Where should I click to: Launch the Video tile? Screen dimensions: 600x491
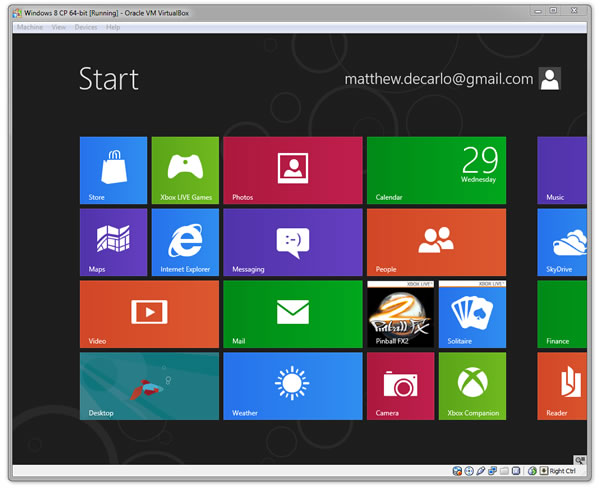[x=149, y=314]
